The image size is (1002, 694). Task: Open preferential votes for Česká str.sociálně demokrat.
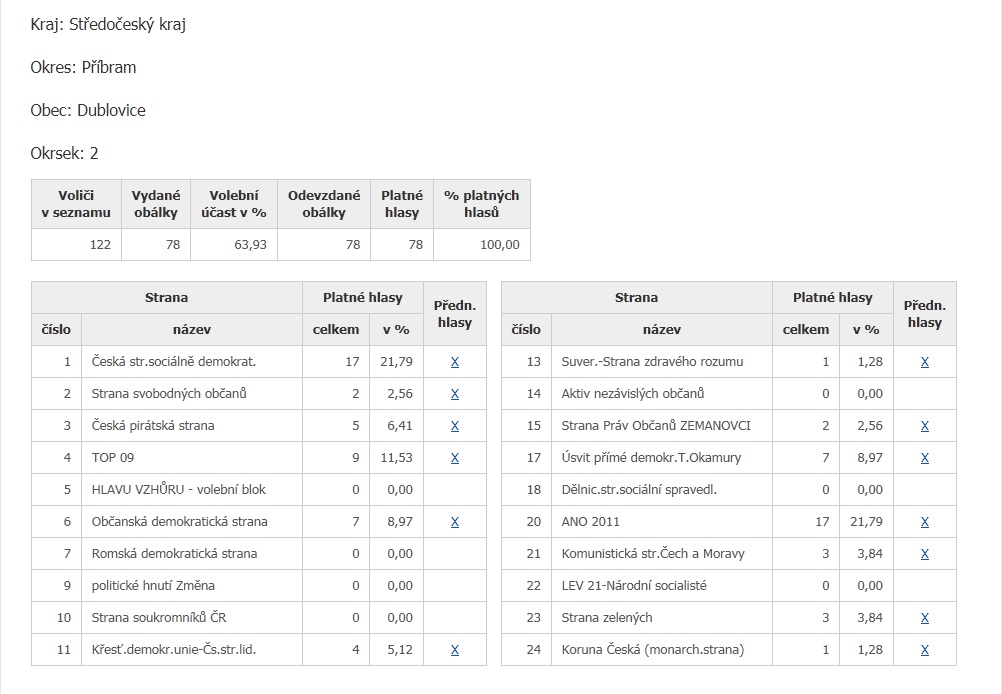[455, 362]
